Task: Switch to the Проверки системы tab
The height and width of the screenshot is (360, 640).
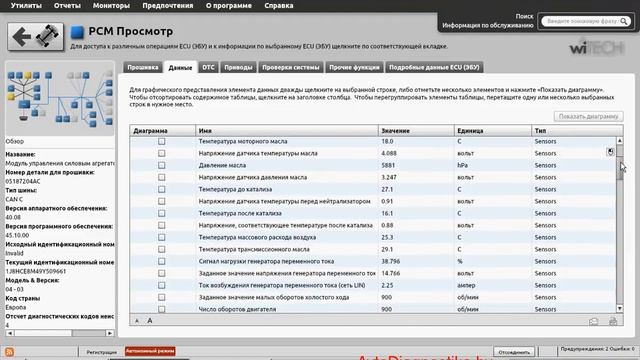Action: tap(291, 67)
